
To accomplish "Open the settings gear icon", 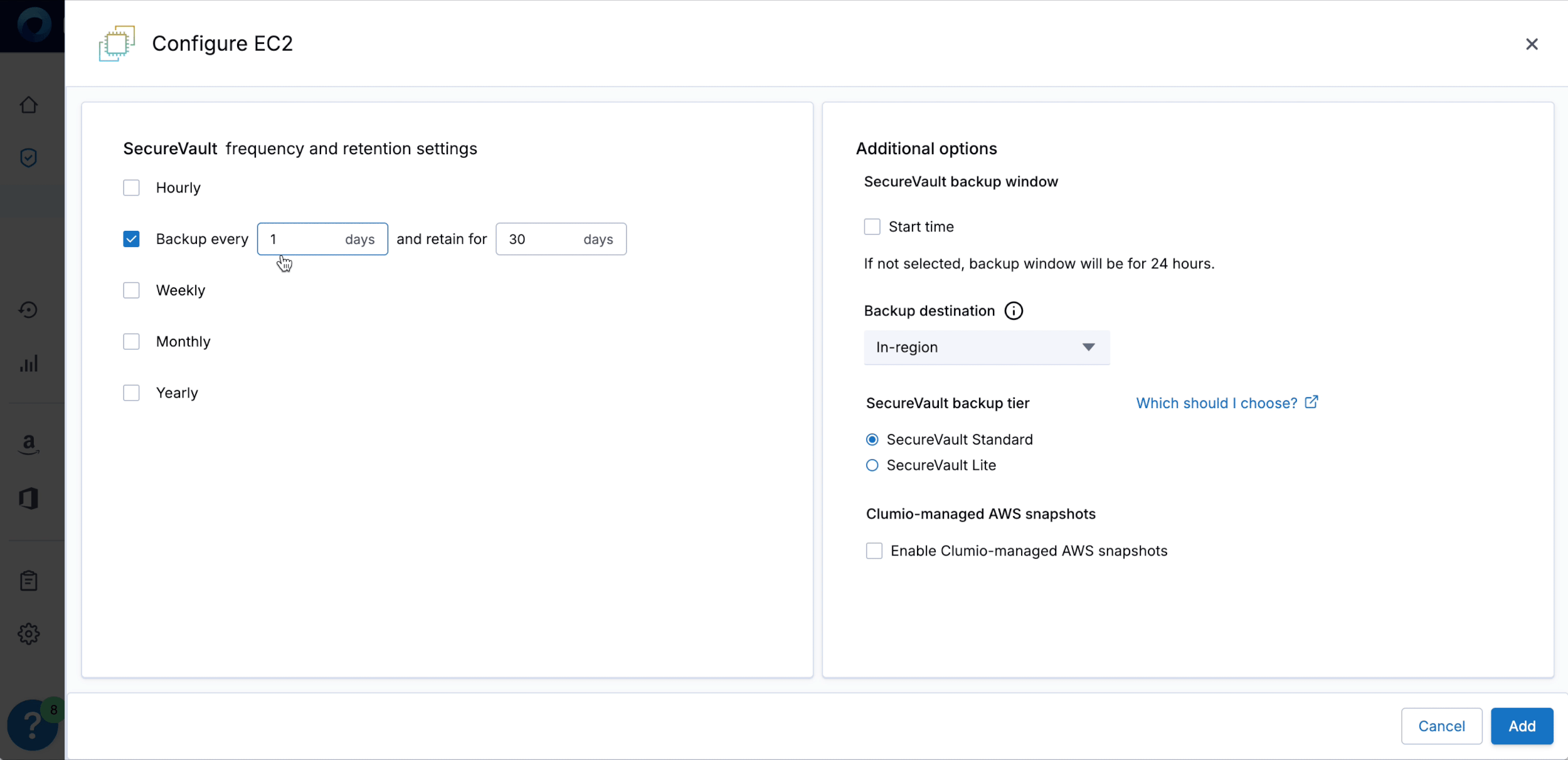I will pos(29,634).
